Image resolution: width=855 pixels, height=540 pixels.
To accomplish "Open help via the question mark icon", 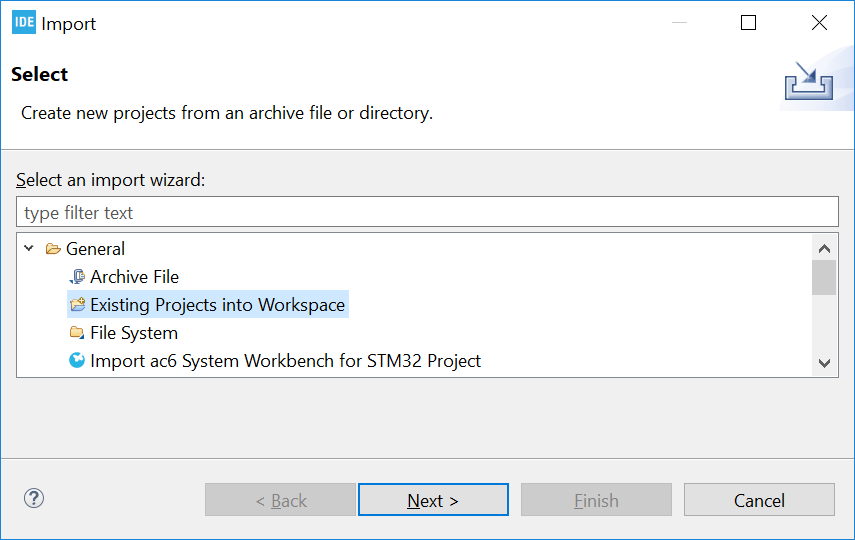I will tap(34, 498).
